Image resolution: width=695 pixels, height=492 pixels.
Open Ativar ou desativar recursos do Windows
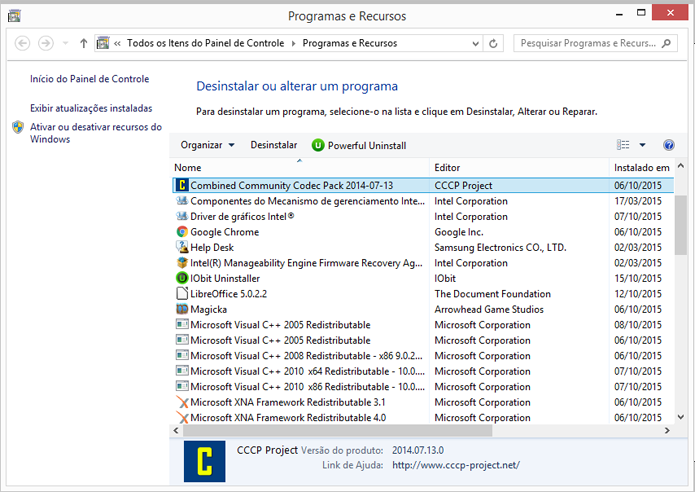95,133
